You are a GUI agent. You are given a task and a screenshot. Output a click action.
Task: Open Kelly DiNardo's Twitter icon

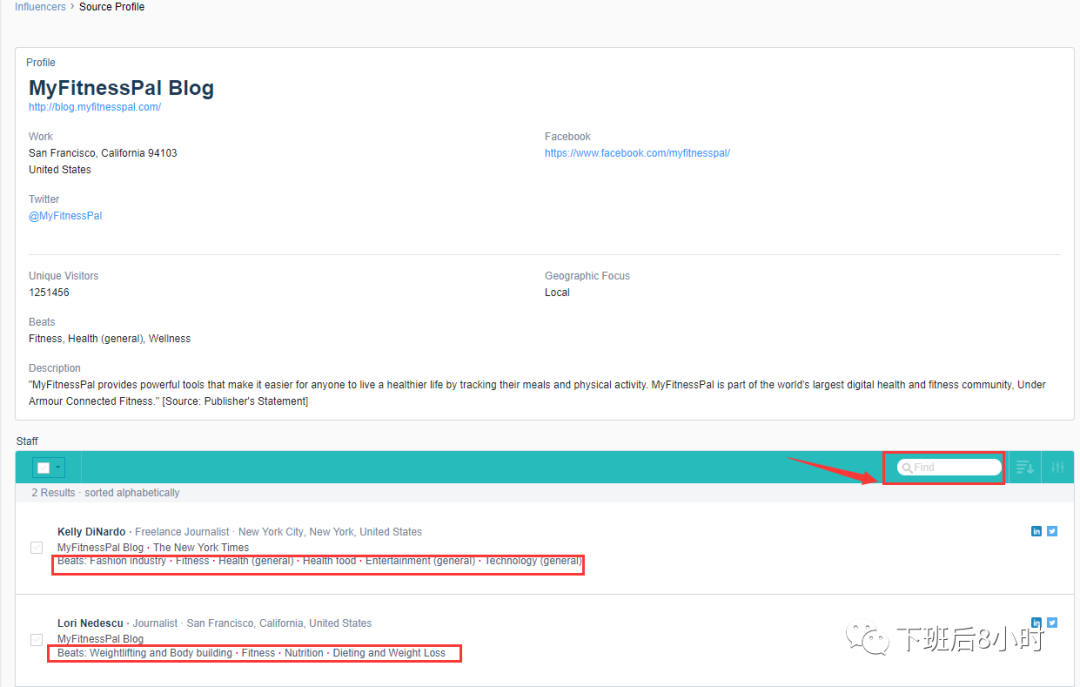(x=1052, y=531)
